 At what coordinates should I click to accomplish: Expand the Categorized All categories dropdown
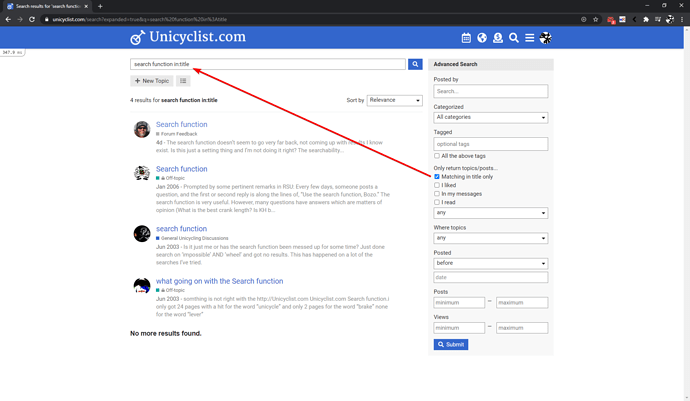click(x=491, y=118)
